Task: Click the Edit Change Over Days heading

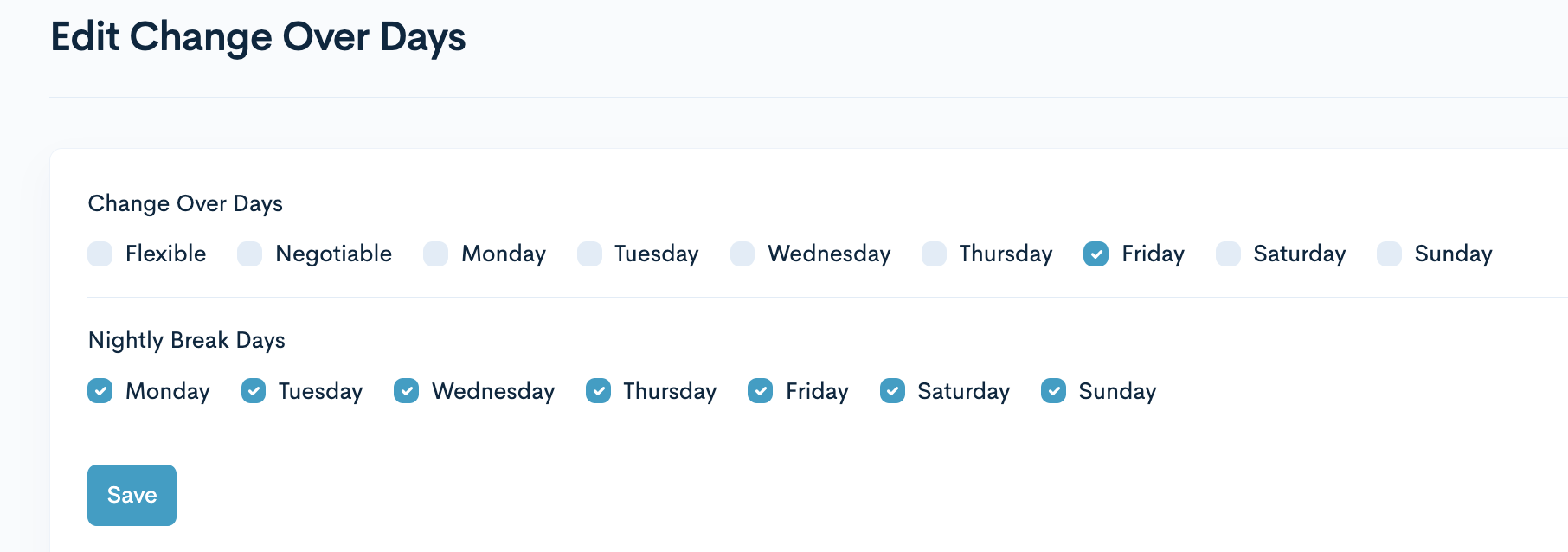Action: [x=258, y=37]
